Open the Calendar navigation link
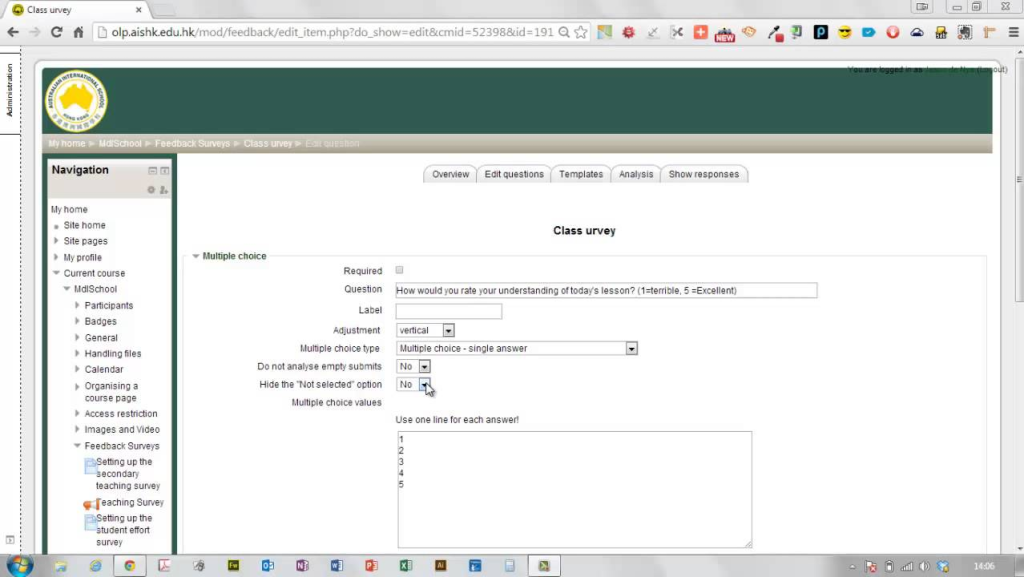Screen dimensions: 1024x577 [x=104, y=369]
